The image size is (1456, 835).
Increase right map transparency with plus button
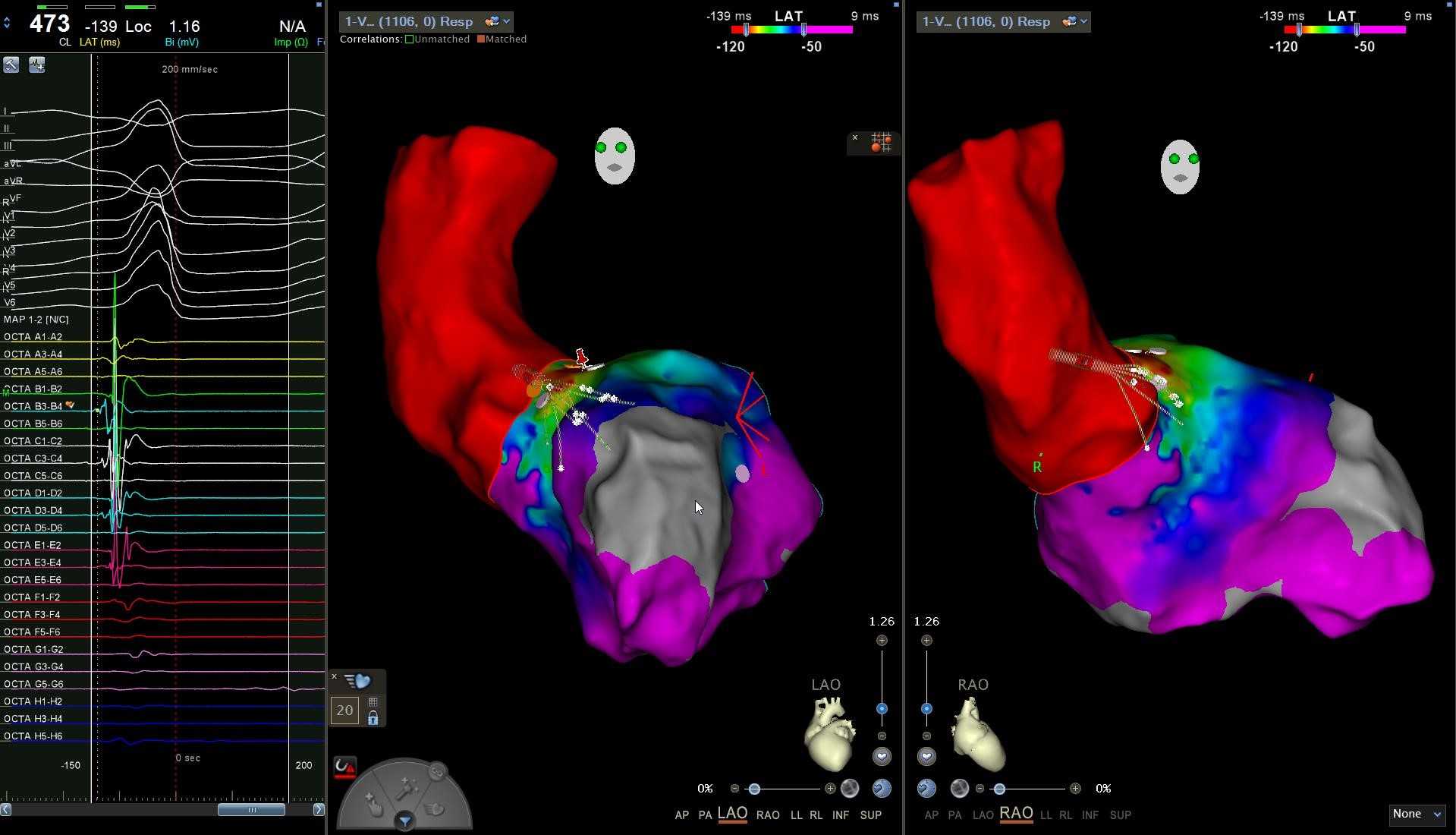(1075, 789)
